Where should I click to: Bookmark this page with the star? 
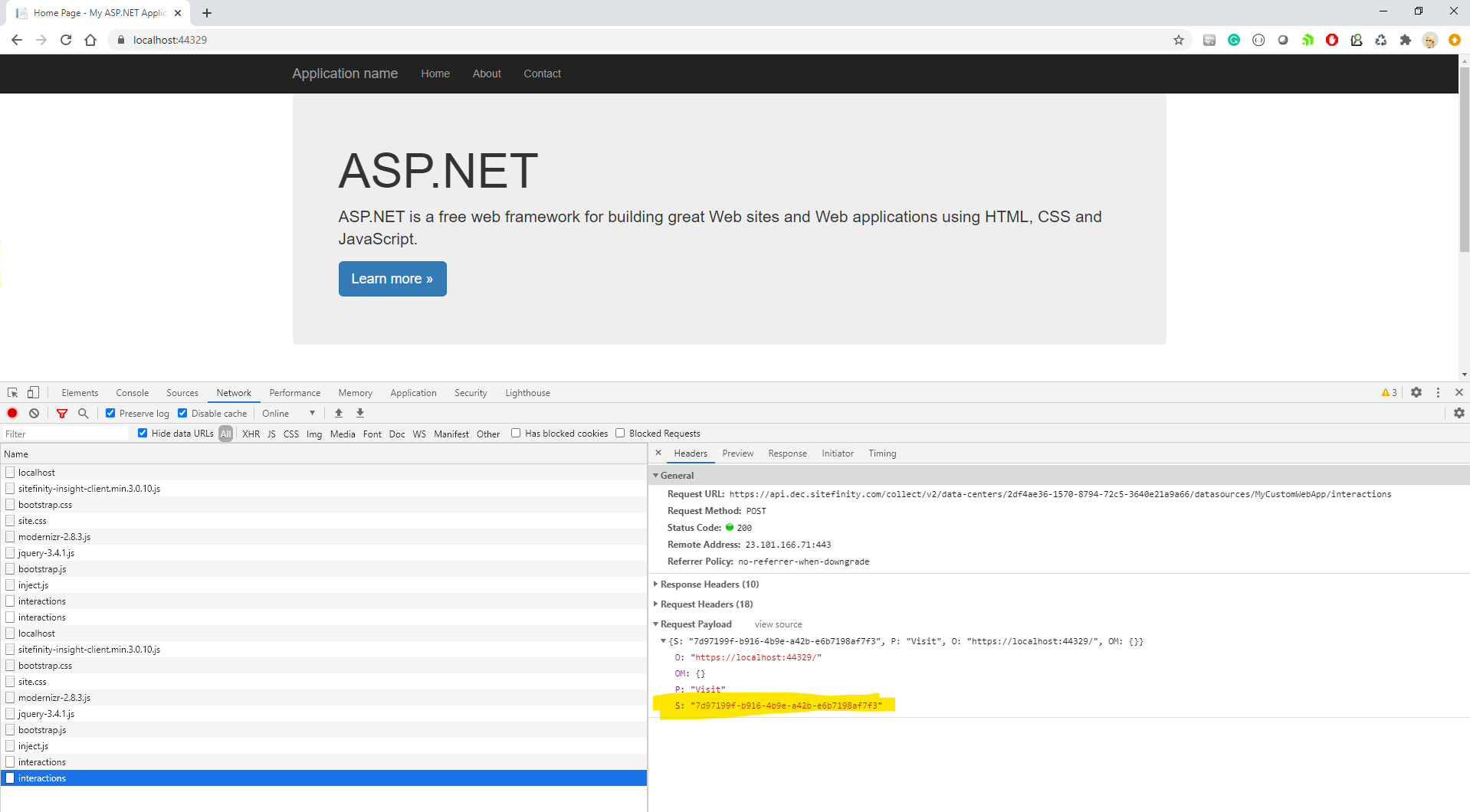tap(1179, 40)
